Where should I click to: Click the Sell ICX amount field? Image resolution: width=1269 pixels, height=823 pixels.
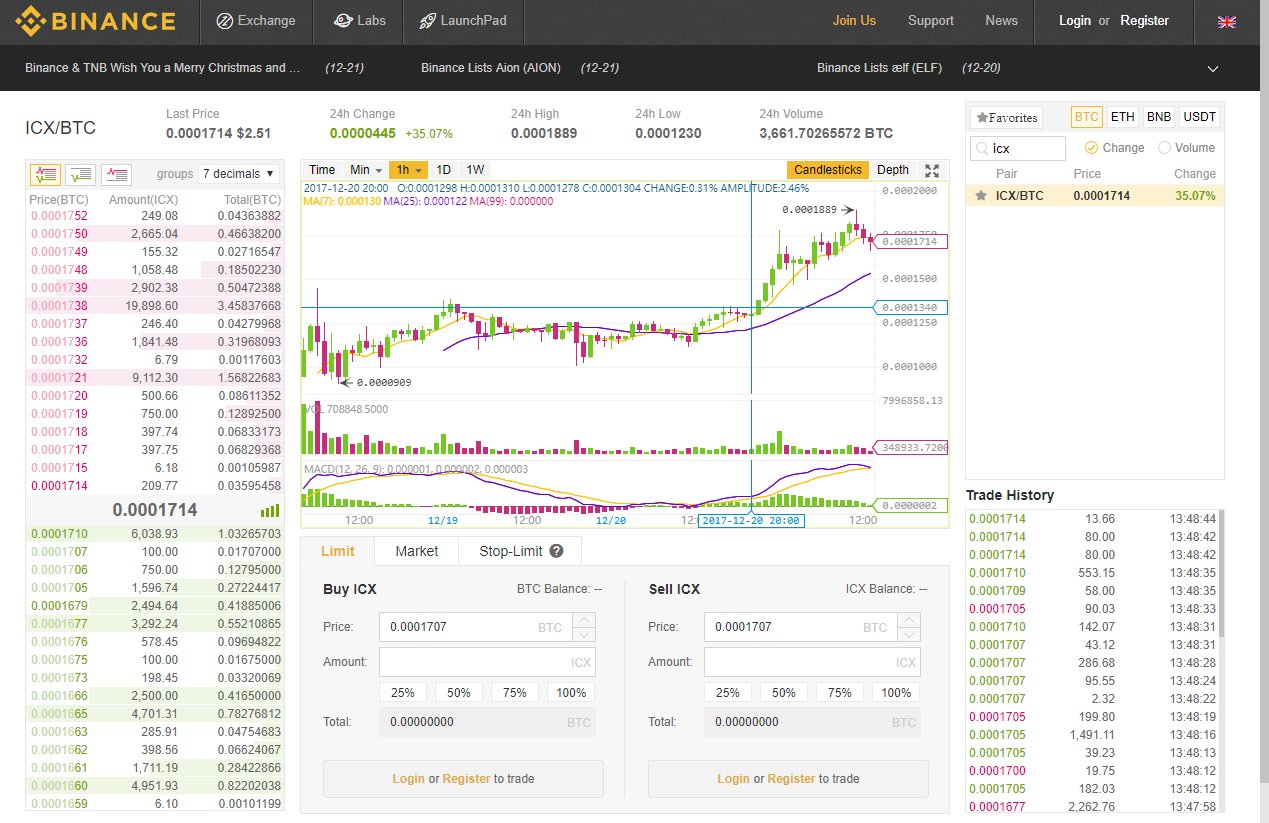coord(812,662)
